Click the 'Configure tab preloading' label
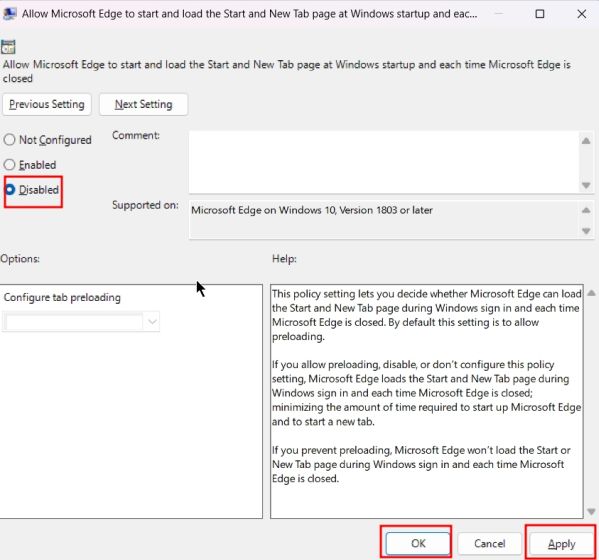 click(62, 297)
